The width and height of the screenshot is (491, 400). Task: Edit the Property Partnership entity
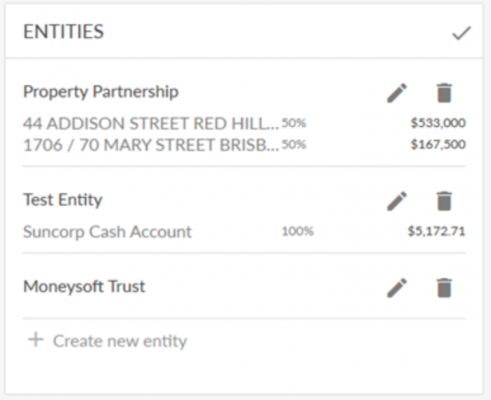(x=397, y=93)
